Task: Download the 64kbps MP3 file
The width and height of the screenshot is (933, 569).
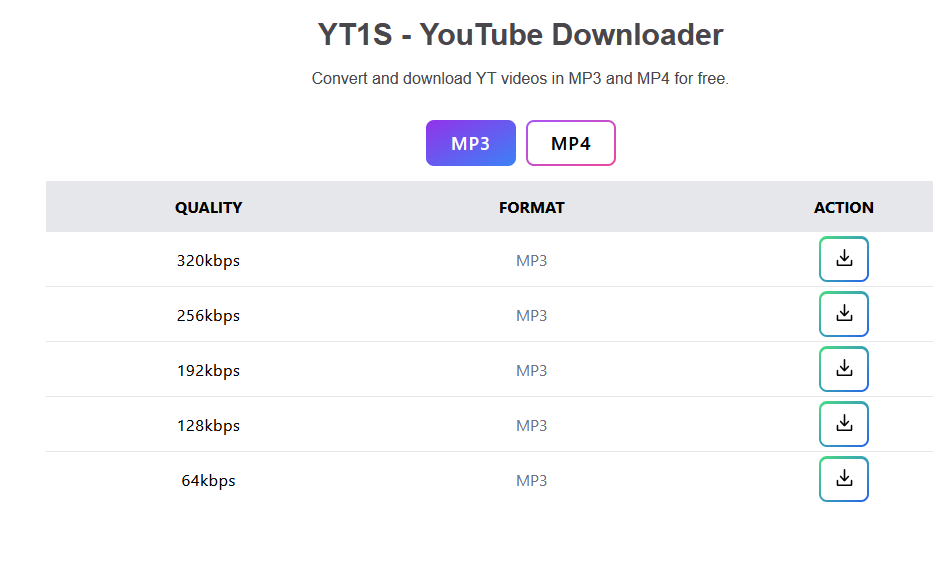Action: point(844,479)
